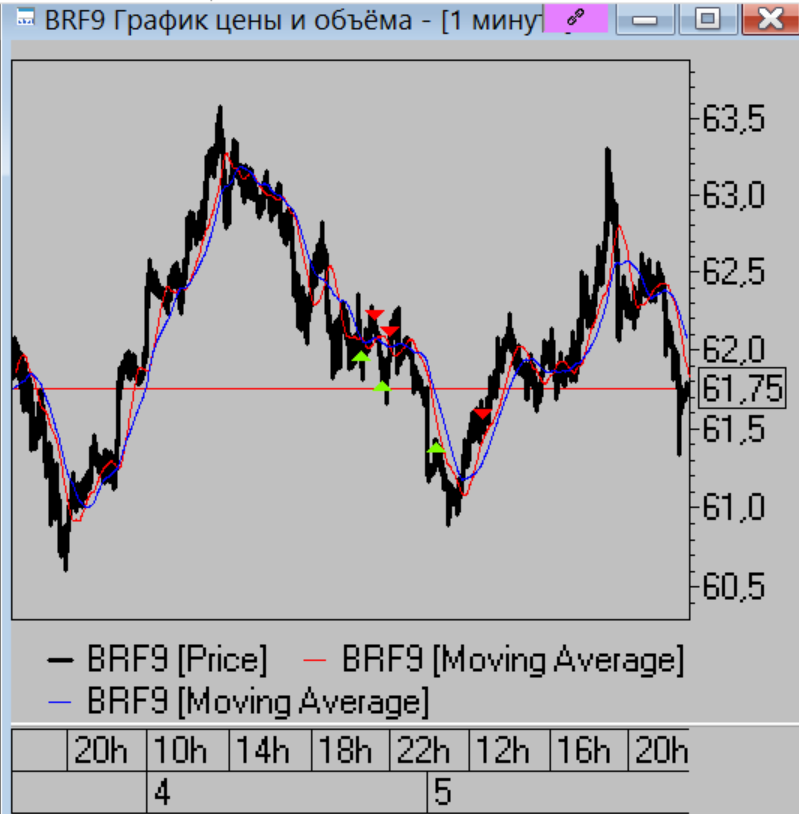The height and width of the screenshot is (814, 799).
Task: Close the BRF9 chart window
Action: click(771, 17)
